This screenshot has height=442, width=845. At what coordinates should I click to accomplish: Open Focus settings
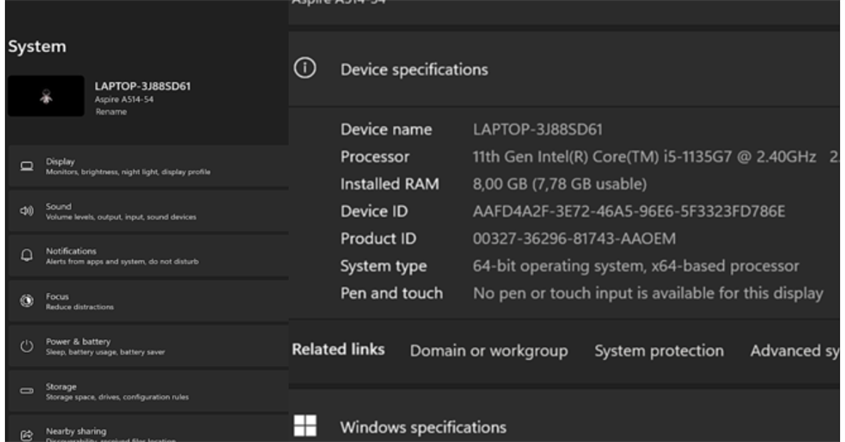149,301
